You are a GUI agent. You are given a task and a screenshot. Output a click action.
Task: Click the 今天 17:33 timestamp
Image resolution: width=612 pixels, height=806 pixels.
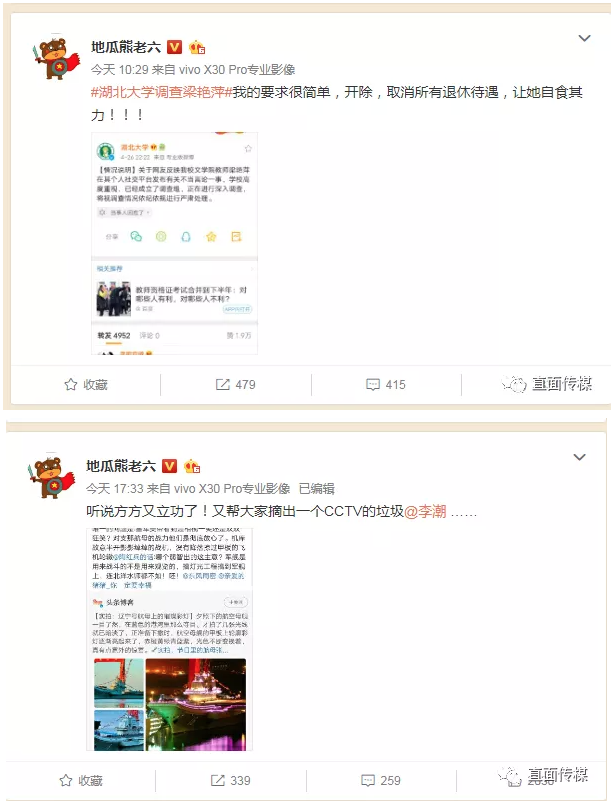[114, 488]
